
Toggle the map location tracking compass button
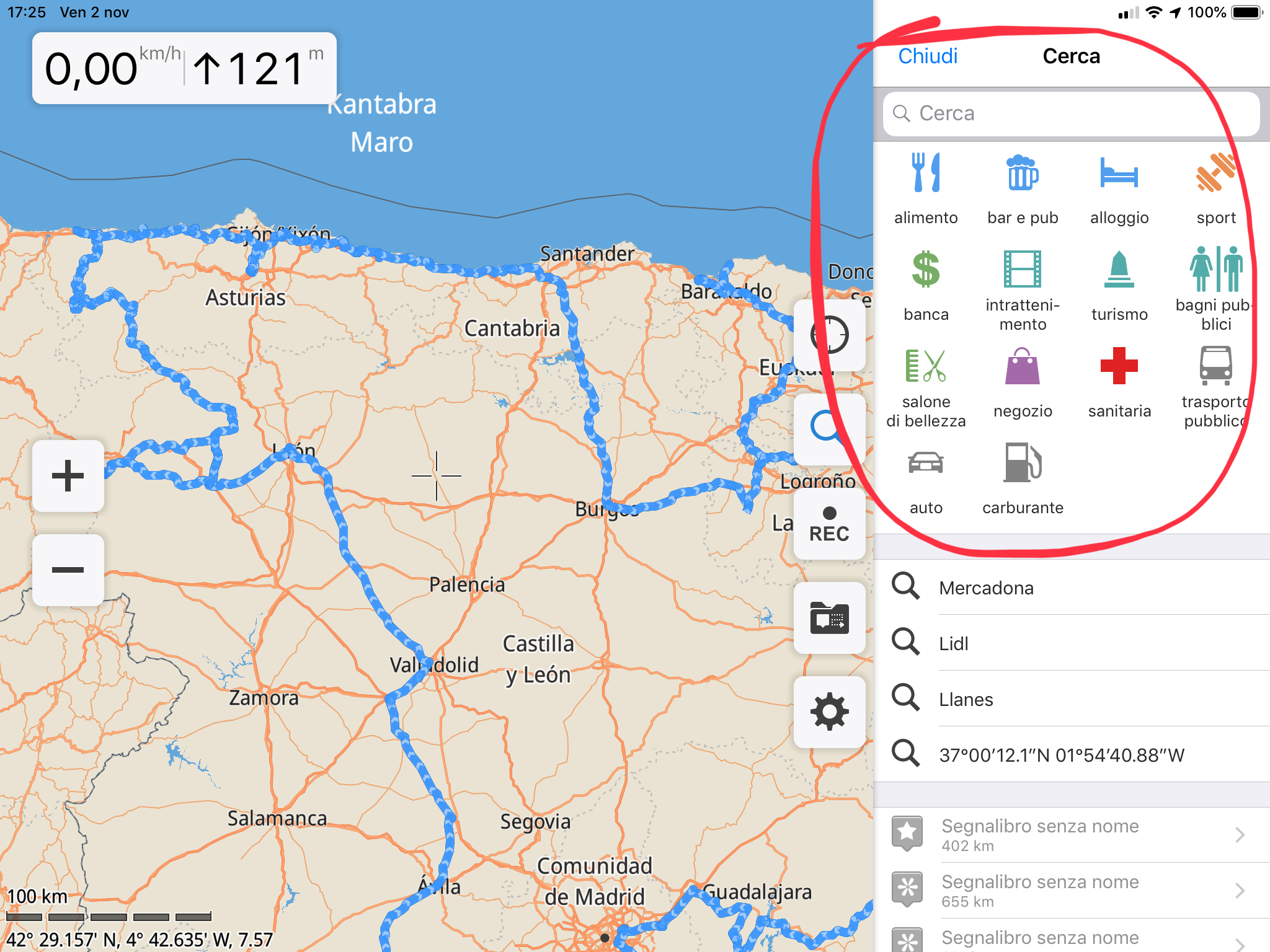coord(829,335)
